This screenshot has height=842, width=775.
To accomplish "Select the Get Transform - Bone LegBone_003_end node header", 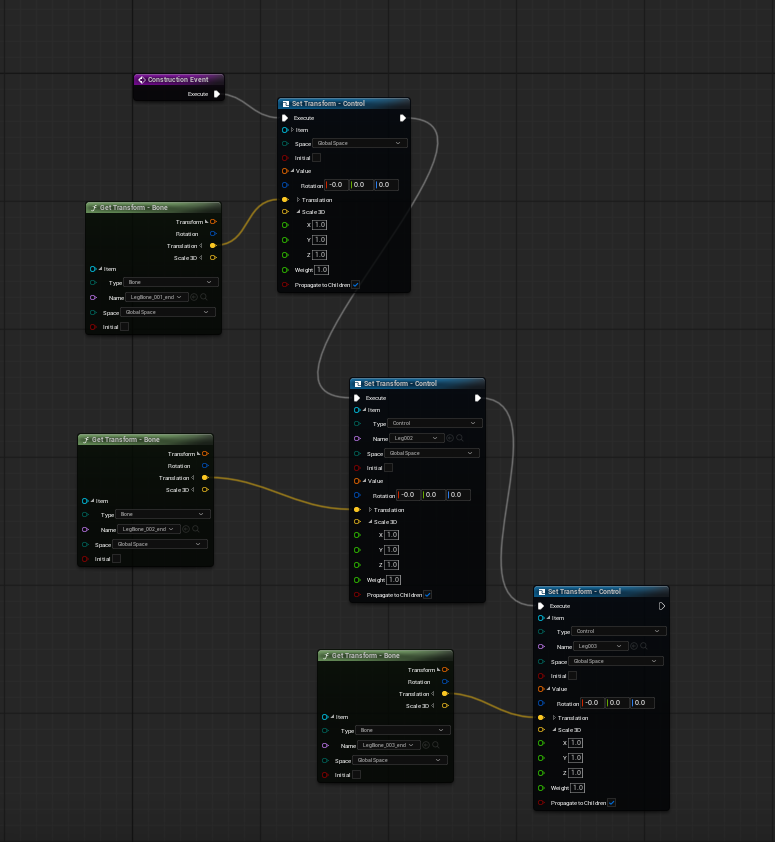I will [385, 656].
